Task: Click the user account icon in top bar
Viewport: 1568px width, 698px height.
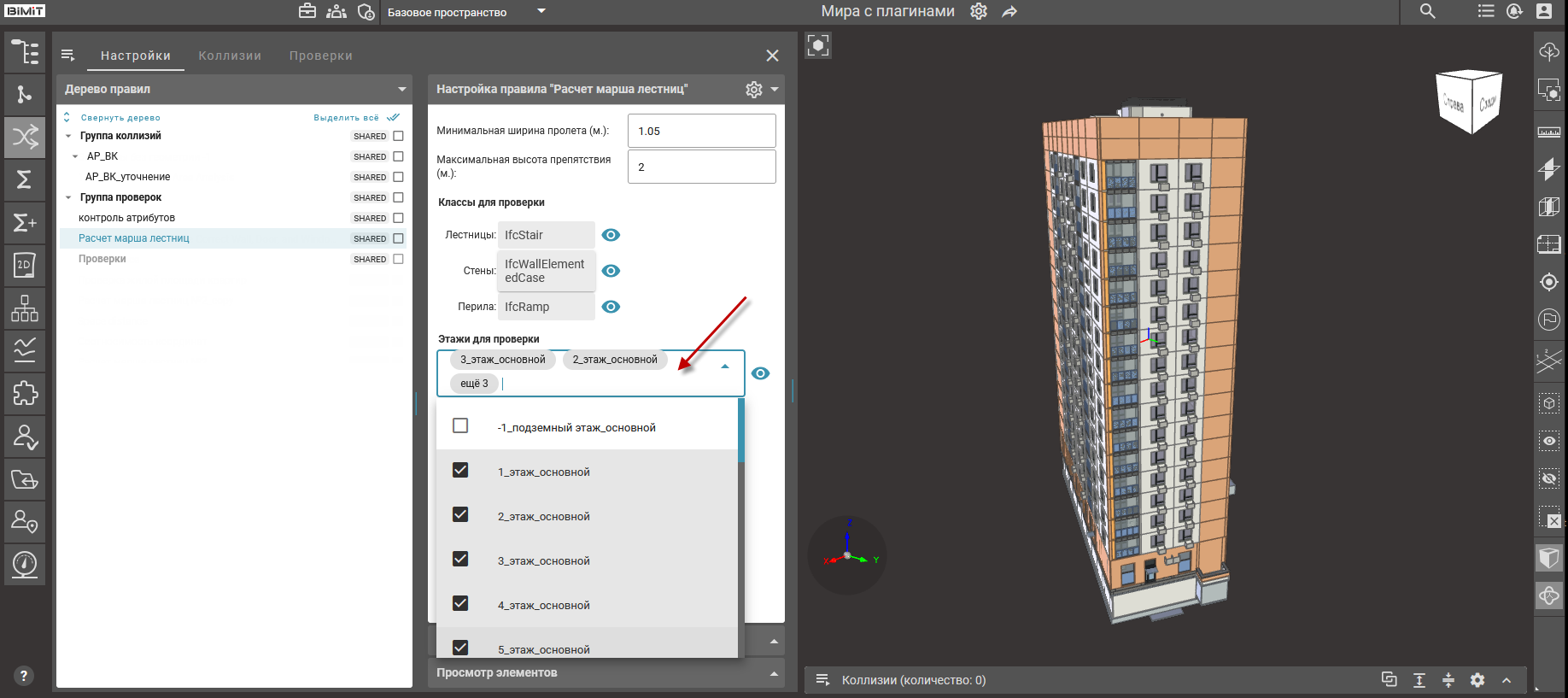Action: 1544,11
